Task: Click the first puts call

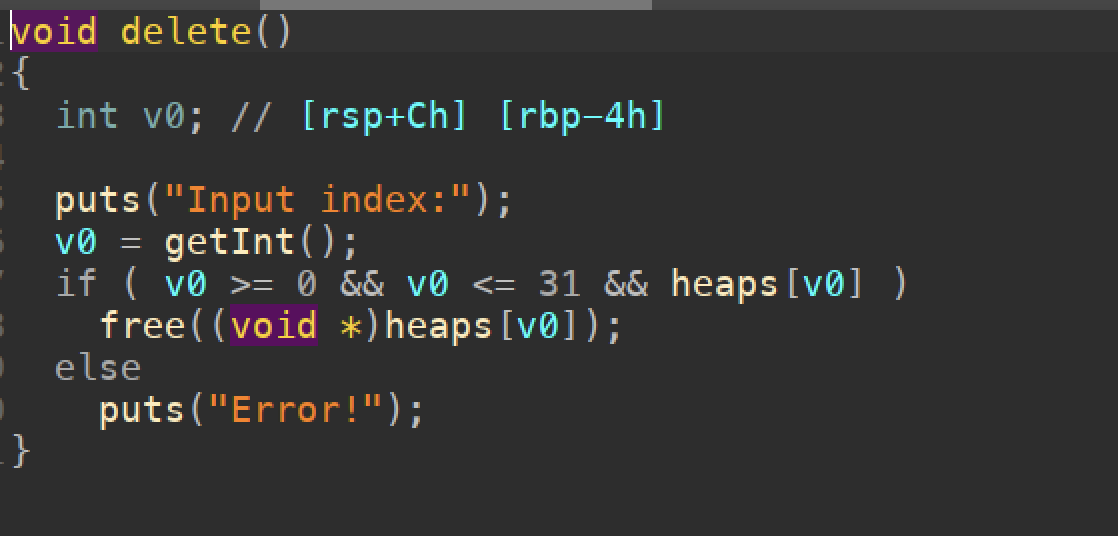Action: [98, 202]
